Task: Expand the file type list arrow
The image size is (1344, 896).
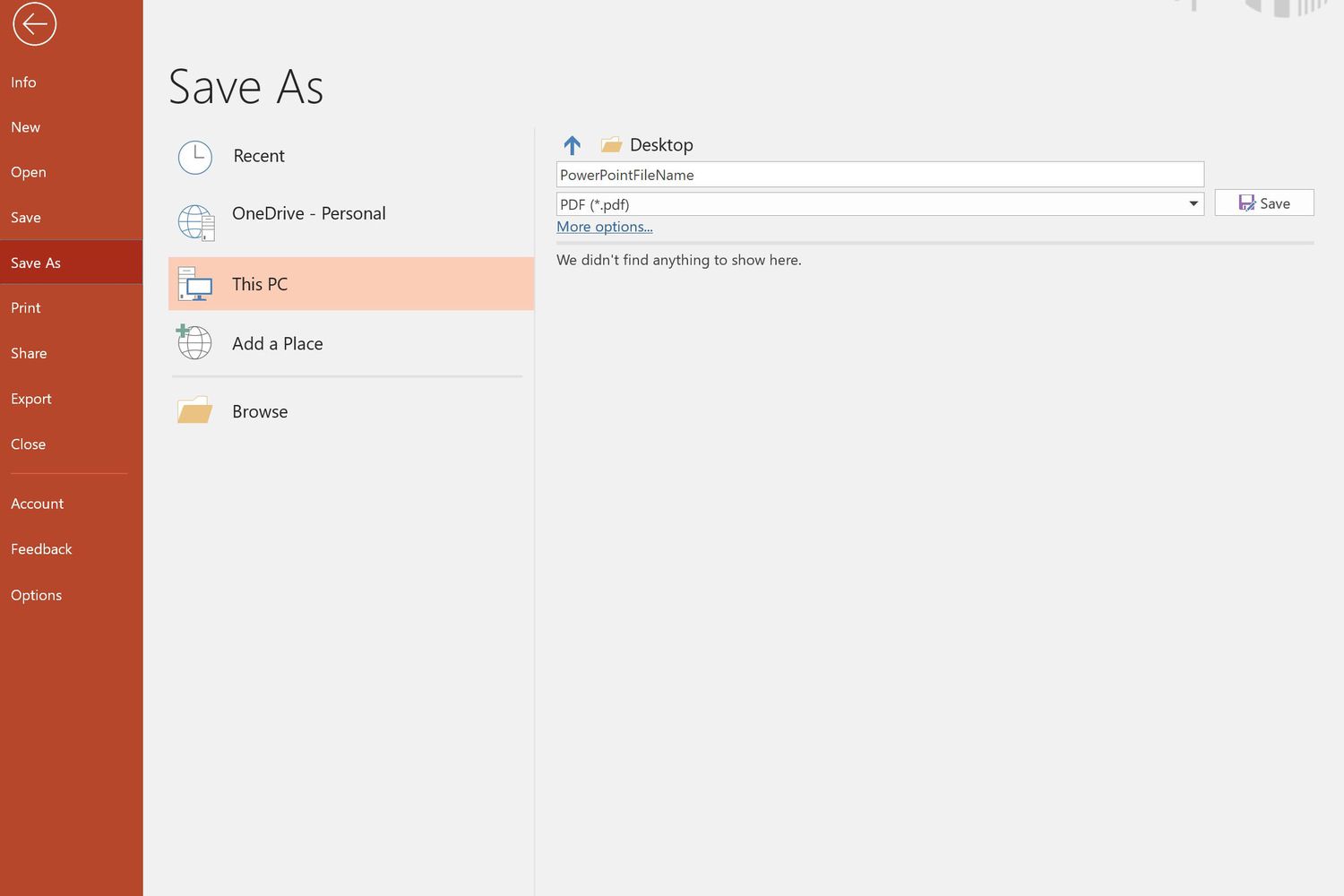Action: (x=1193, y=204)
